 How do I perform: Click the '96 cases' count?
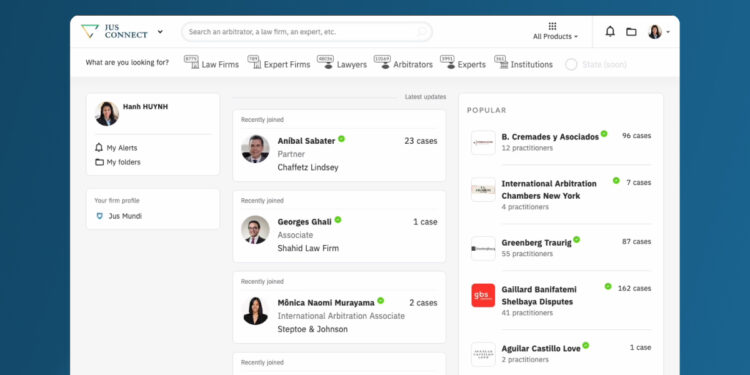(x=636, y=136)
